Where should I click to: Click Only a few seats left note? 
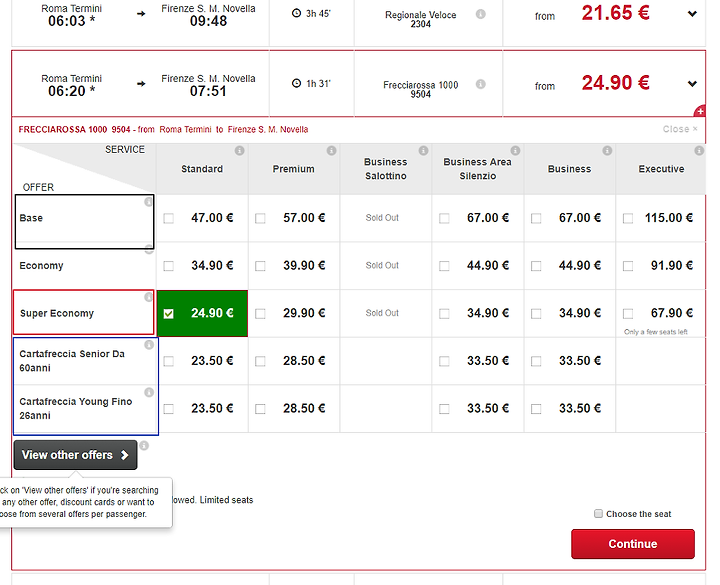656,332
